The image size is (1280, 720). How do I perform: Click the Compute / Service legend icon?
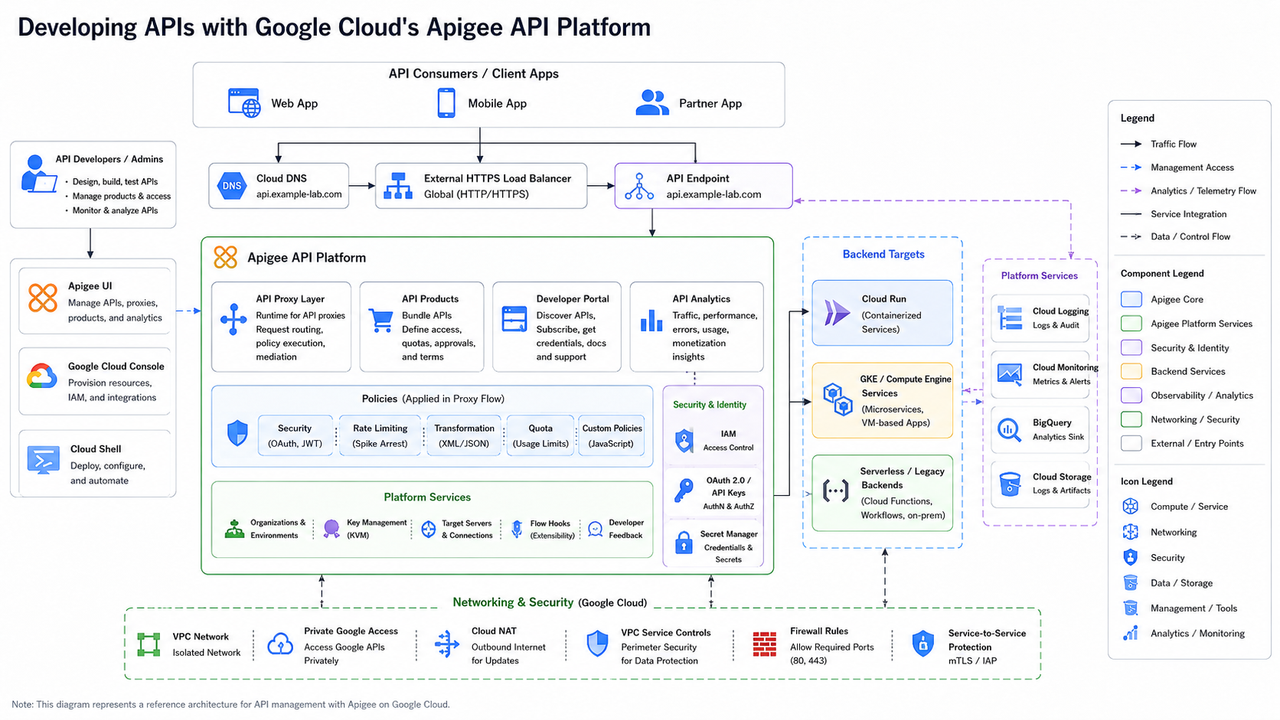[1130, 506]
